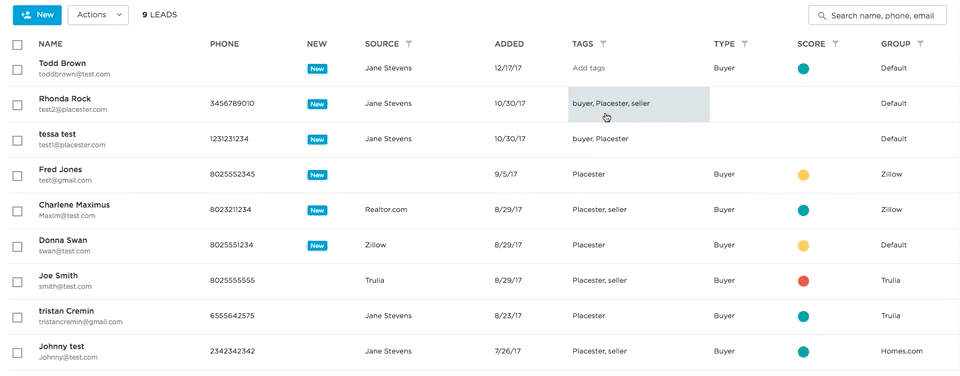Screen dimensions: 960x376
Task: Click the NAME column header
Action: (50, 44)
